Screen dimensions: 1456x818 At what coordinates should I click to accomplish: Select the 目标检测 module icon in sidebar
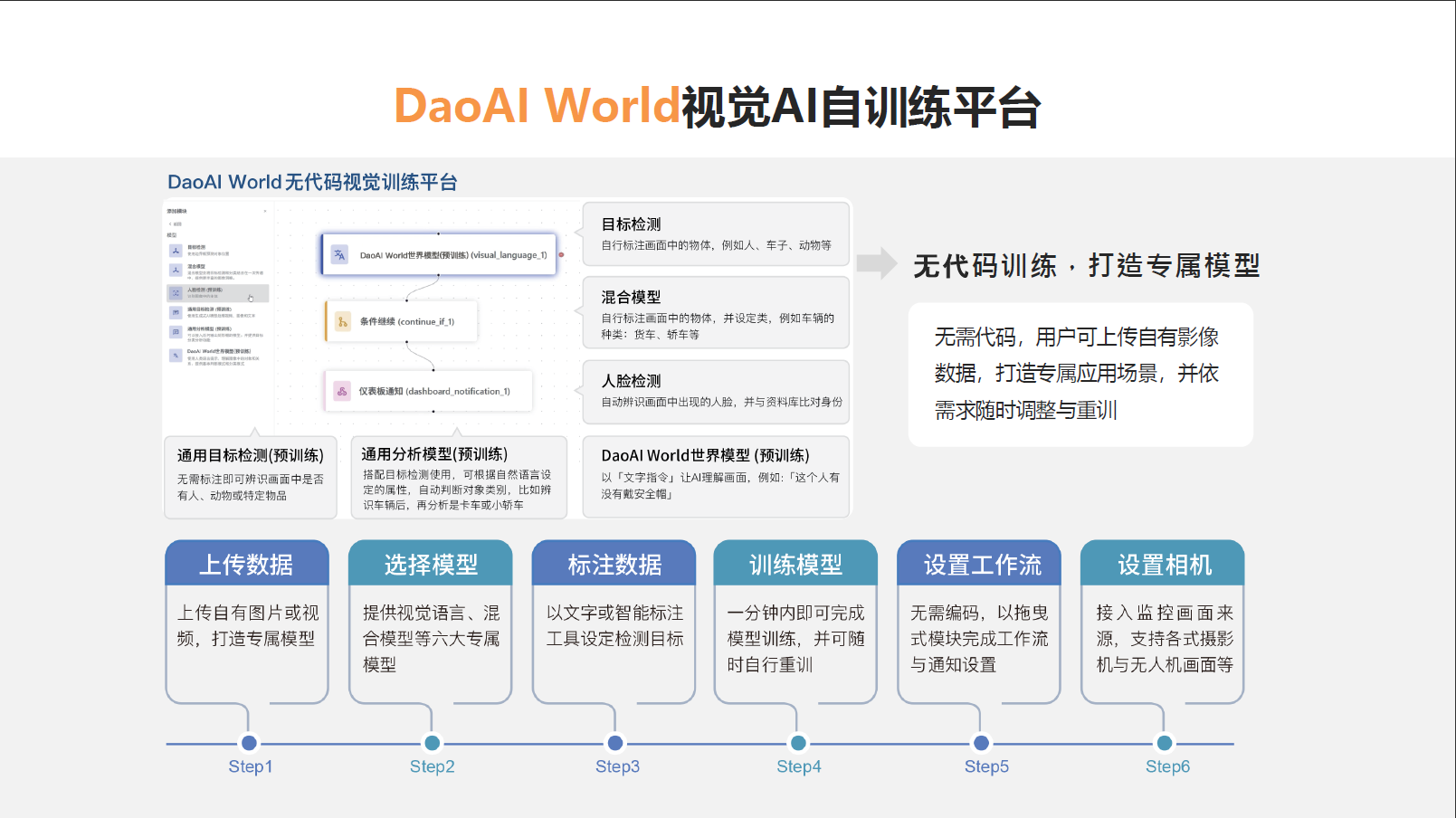click(176, 252)
